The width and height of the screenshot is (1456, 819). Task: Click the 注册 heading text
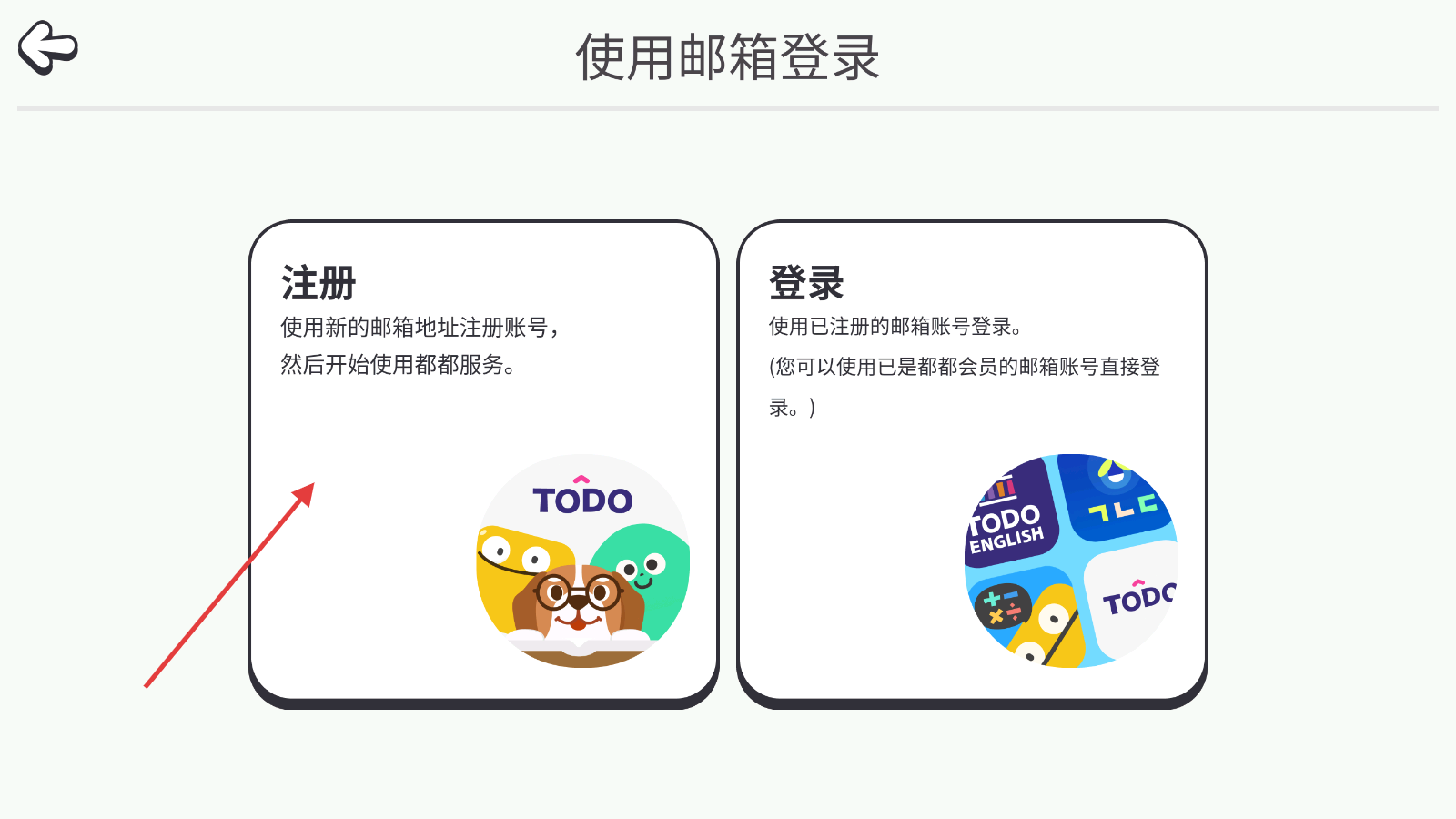click(x=318, y=282)
